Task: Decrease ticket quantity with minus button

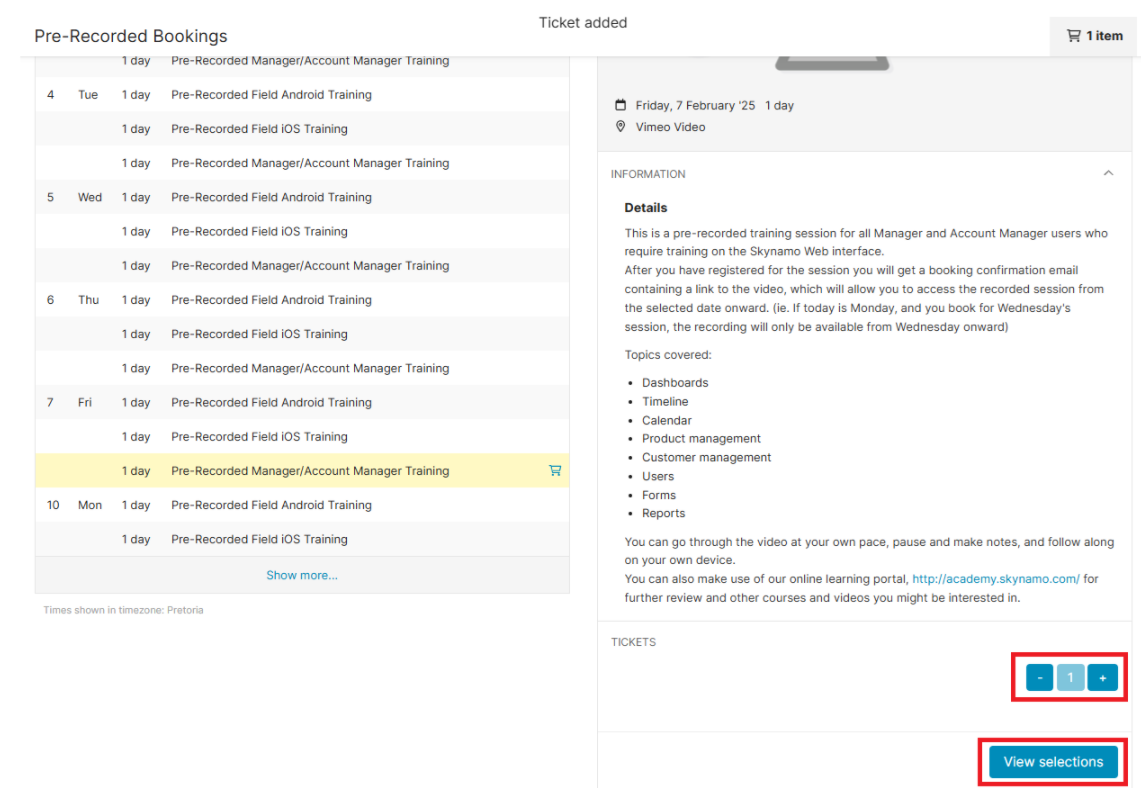Action: (x=1040, y=678)
